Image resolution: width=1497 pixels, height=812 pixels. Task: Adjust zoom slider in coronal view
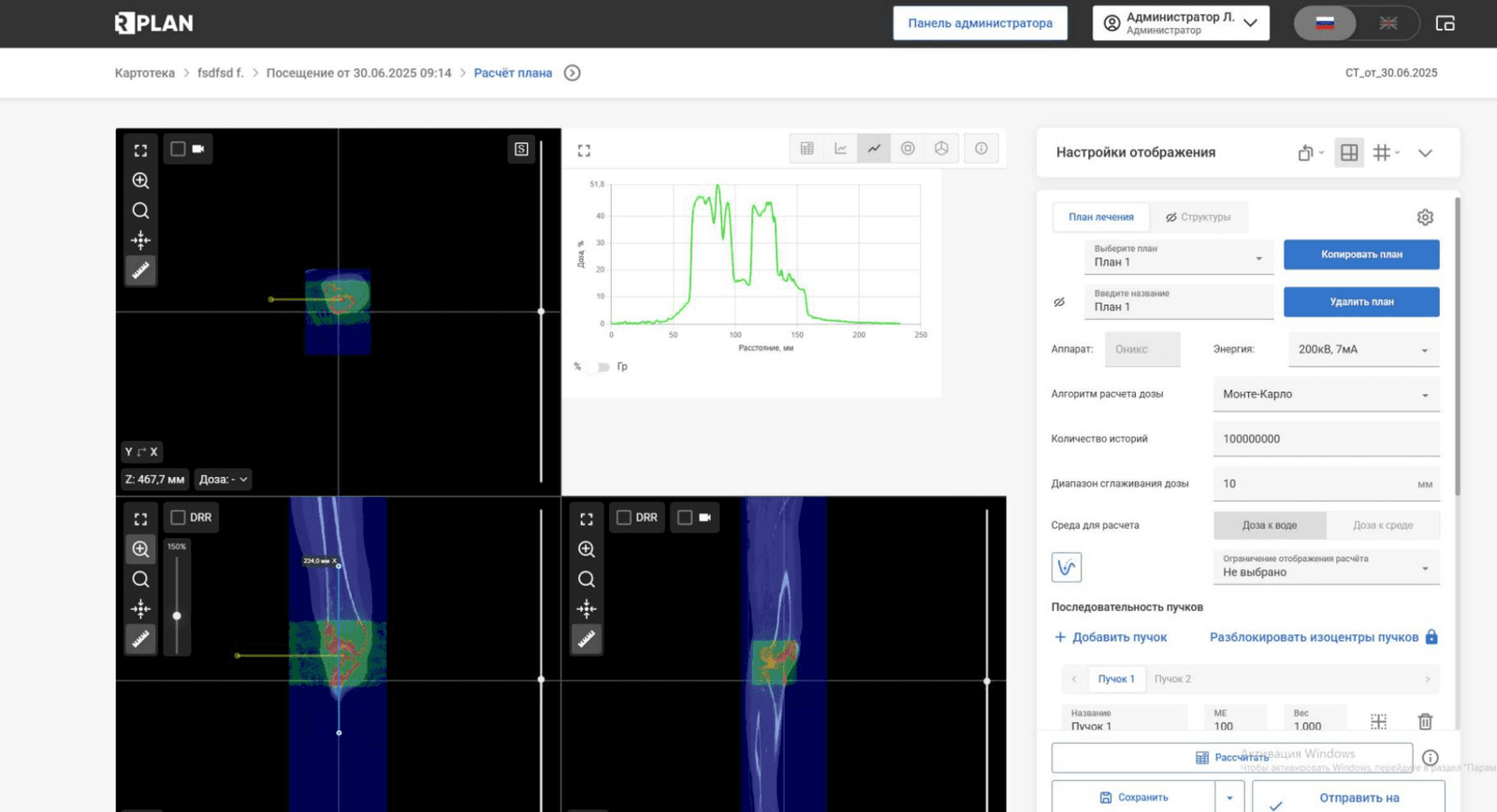pyautogui.click(x=177, y=616)
